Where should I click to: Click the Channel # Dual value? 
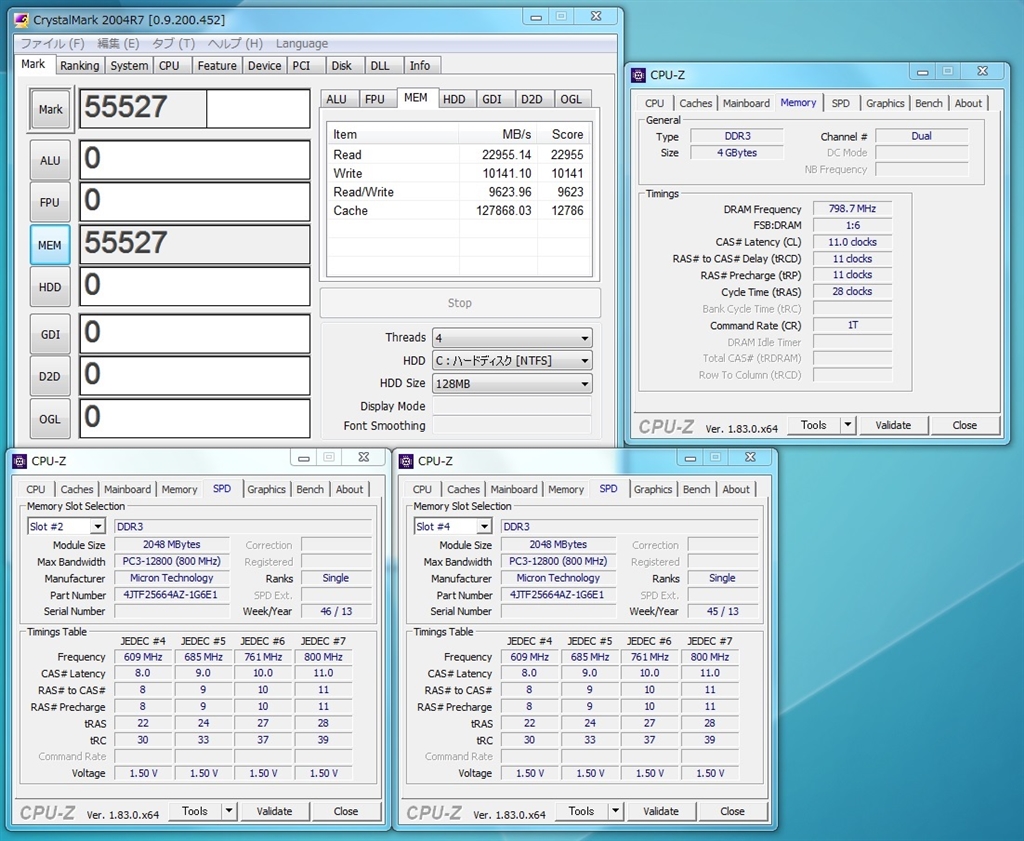coord(921,136)
